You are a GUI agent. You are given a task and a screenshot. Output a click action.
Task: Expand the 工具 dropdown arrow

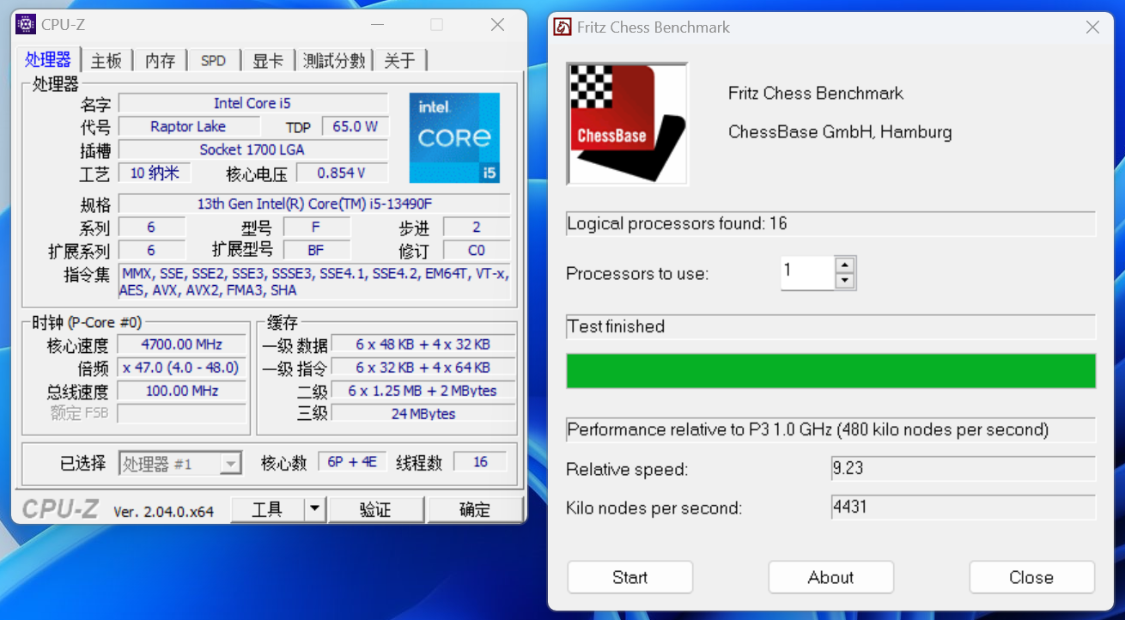(314, 509)
